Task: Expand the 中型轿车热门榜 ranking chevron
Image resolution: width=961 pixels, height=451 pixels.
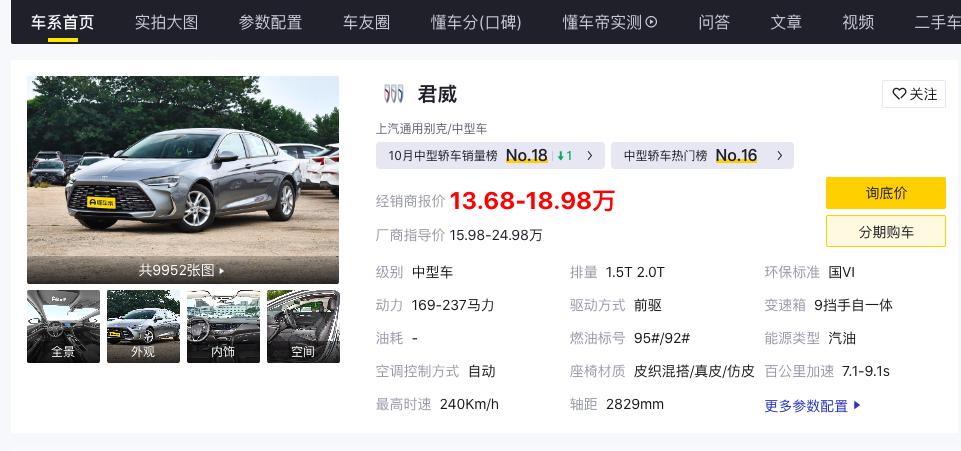Action: [780, 156]
